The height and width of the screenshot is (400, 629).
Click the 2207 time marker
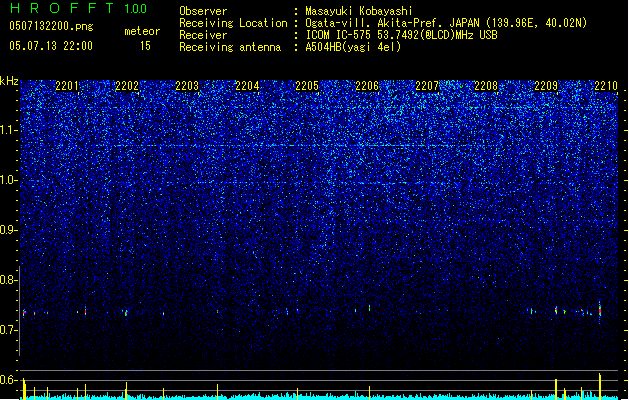(x=427, y=86)
